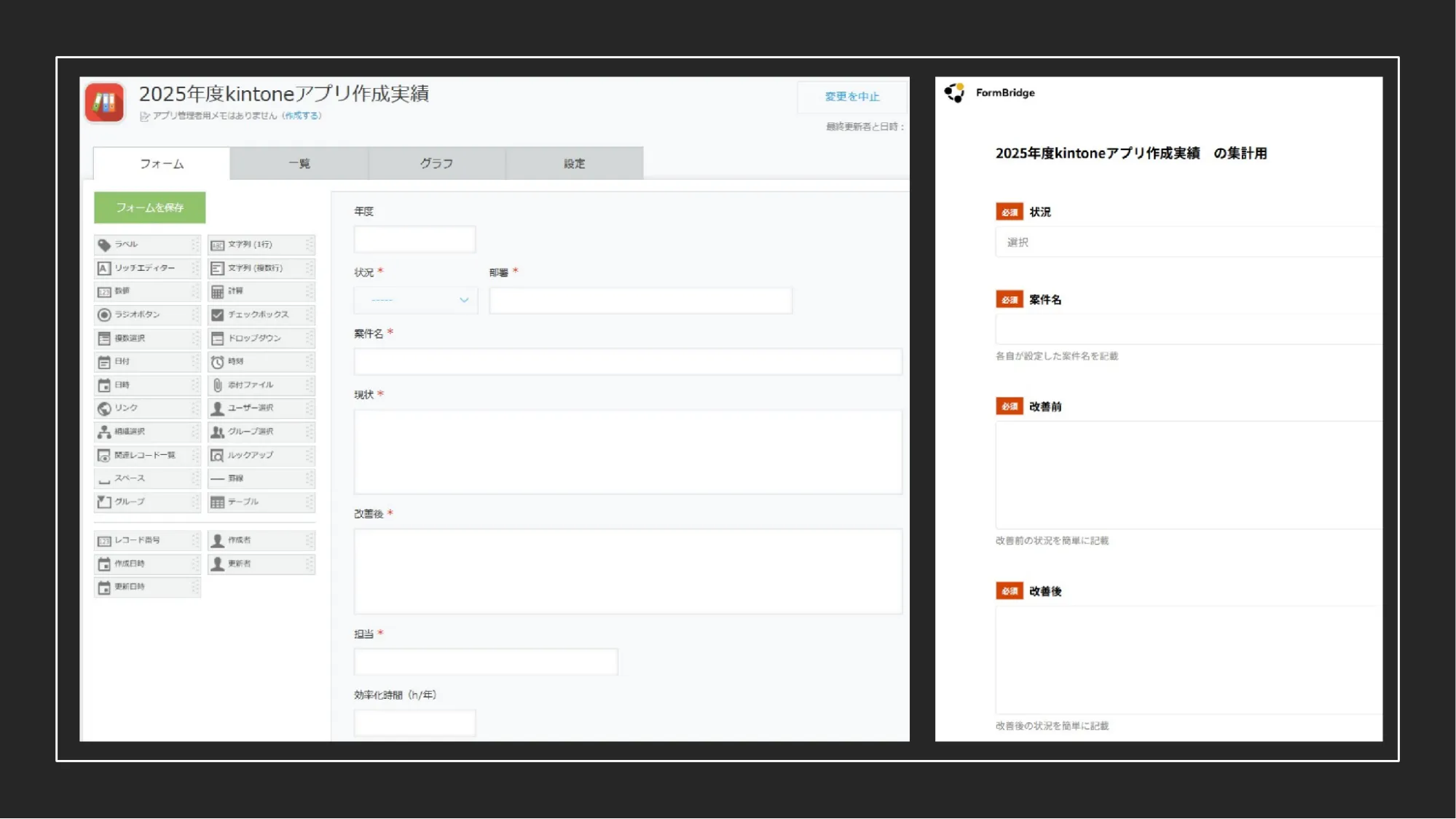The width and height of the screenshot is (1456, 819).
Task: Click the 最終更新者と日時 text
Action: click(x=865, y=127)
